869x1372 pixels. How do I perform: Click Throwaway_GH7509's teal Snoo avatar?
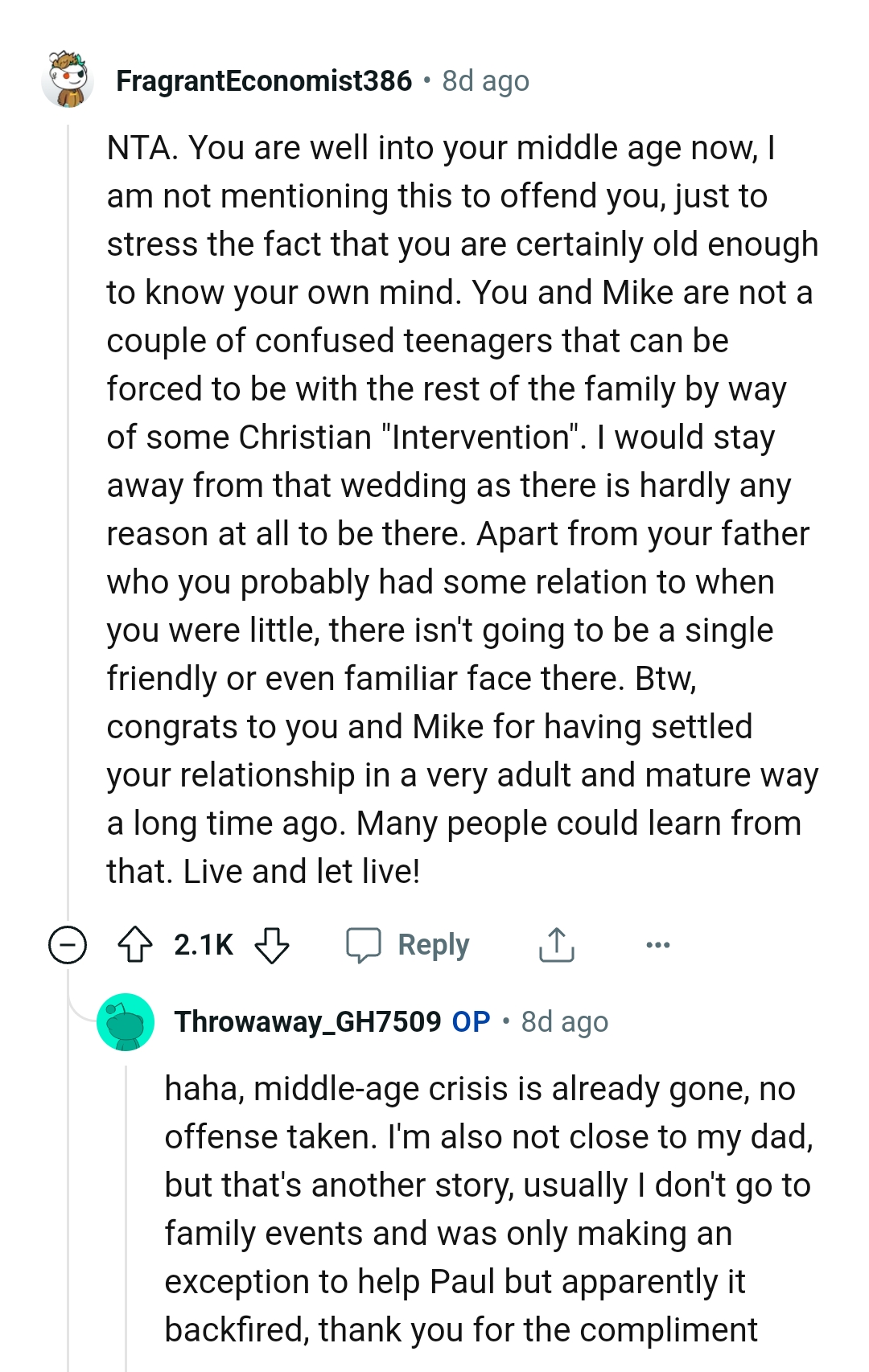[x=125, y=1022]
